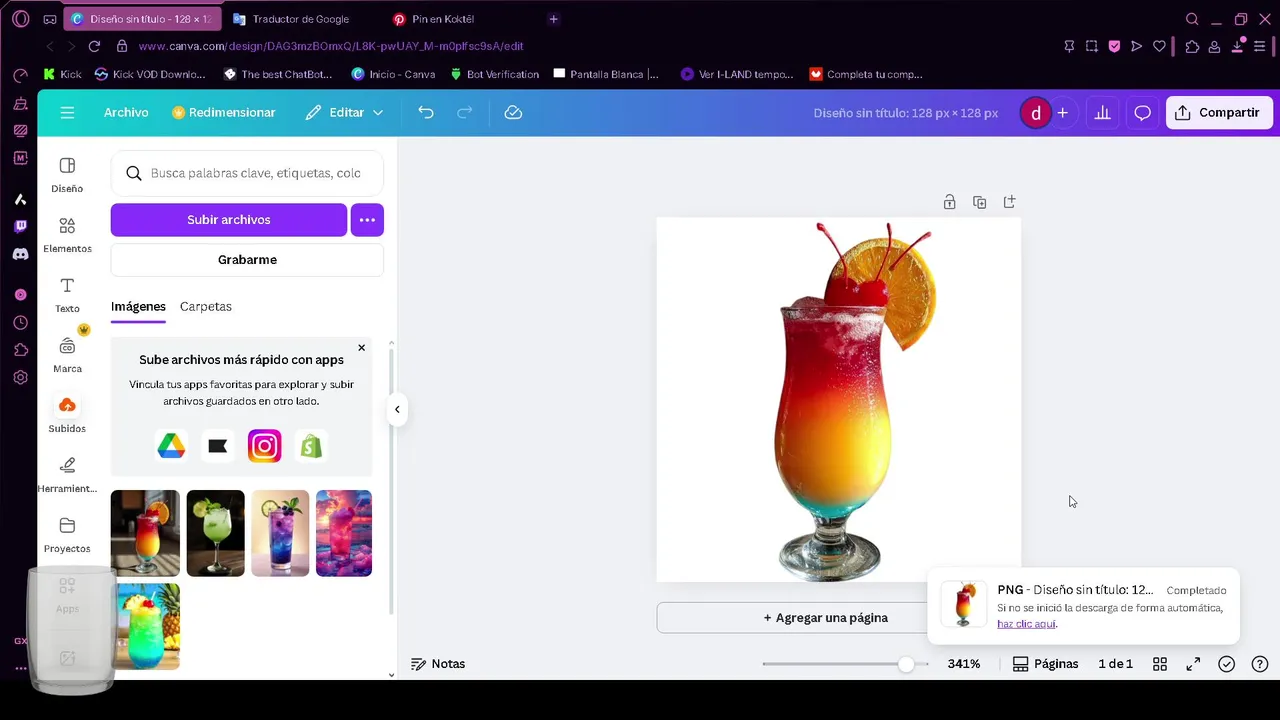This screenshot has height=720, width=1280.
Task: Click the uploads search input field
Action: point(247,173)
